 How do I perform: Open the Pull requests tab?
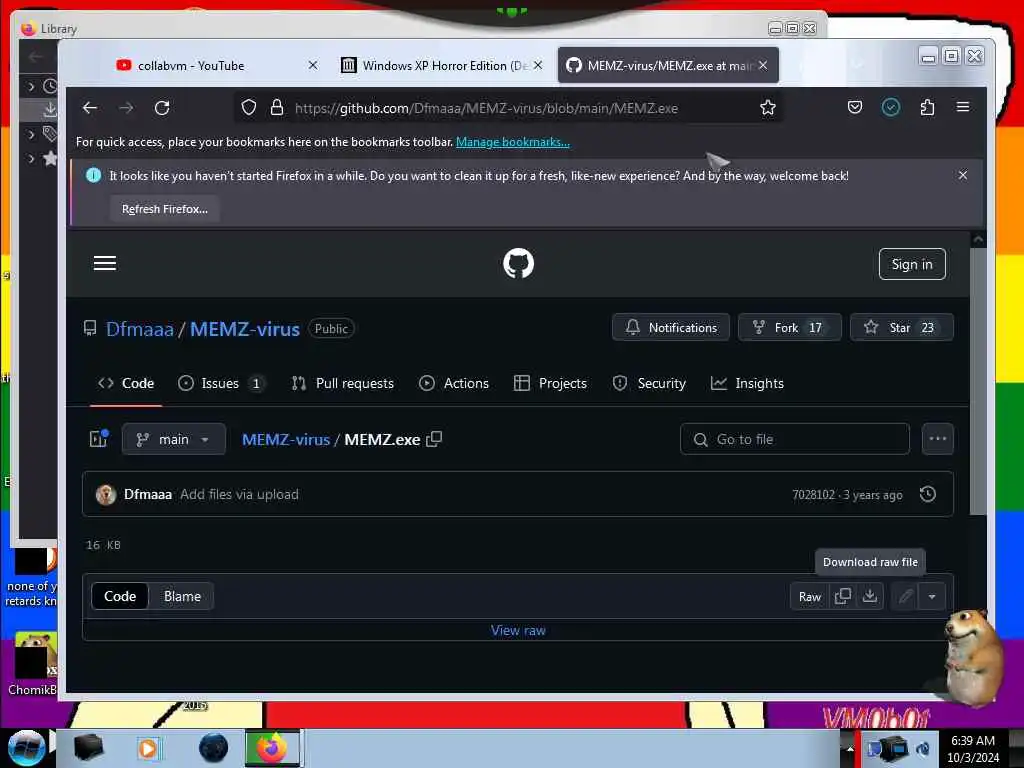[343, 383]
